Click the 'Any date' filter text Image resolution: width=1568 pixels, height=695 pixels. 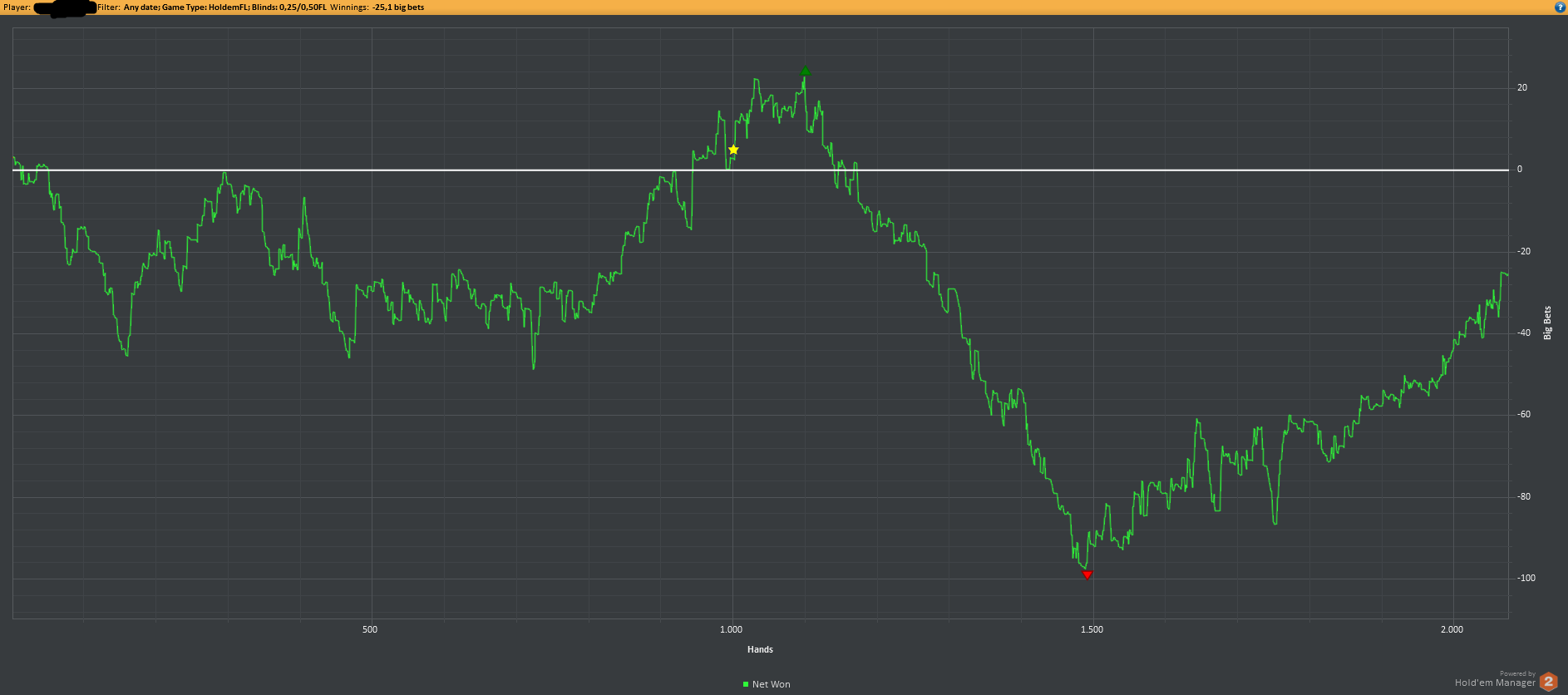point(141,7)
